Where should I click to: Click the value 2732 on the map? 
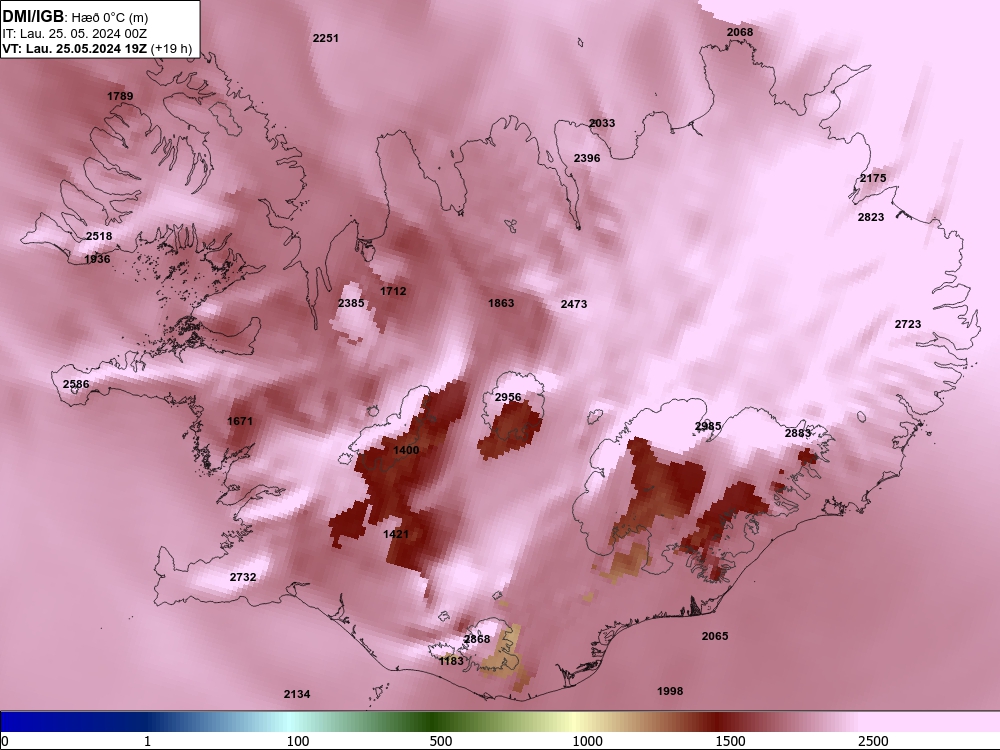tap(243, 577)
